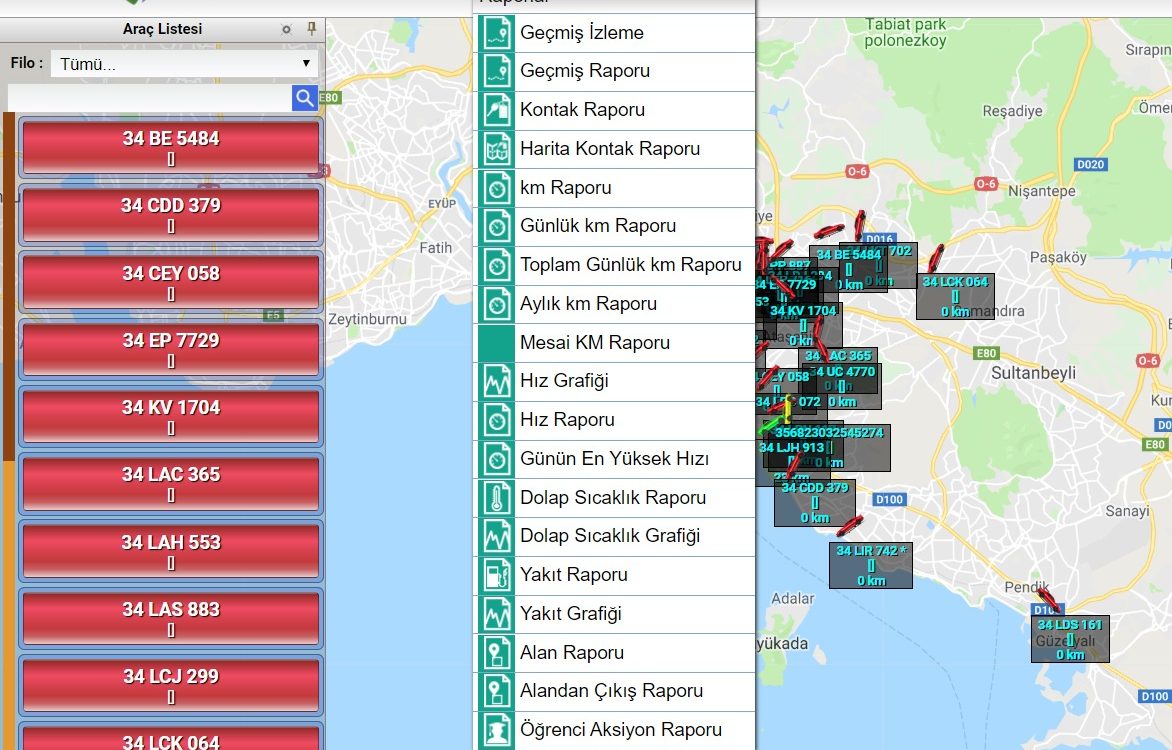
Task: Click the Geçmiş Raporu icon
Action: tap(497, 72)
